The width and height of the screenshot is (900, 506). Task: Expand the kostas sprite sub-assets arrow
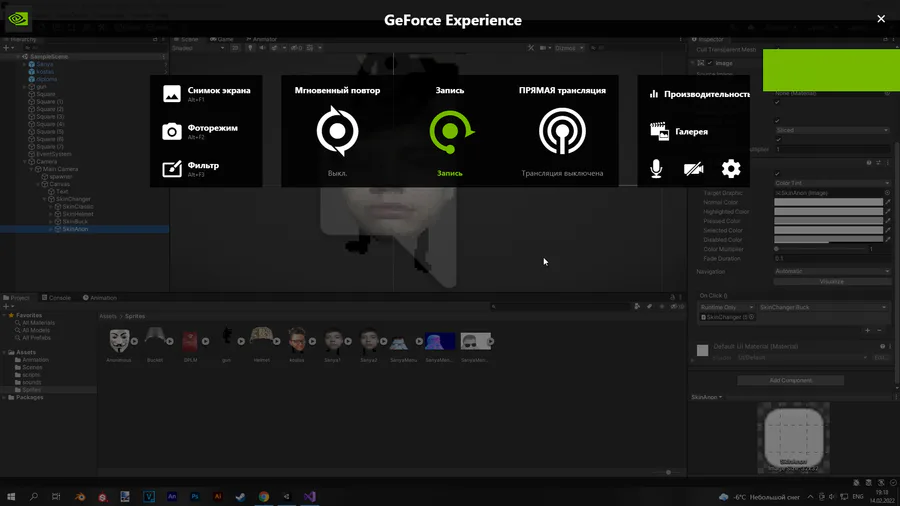(x=312, y=341)
